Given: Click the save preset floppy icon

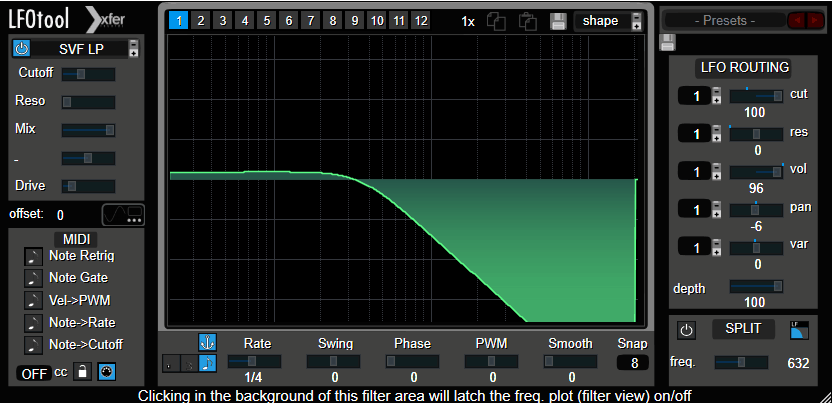Looking at the screenshot, I should coord(668,43).
